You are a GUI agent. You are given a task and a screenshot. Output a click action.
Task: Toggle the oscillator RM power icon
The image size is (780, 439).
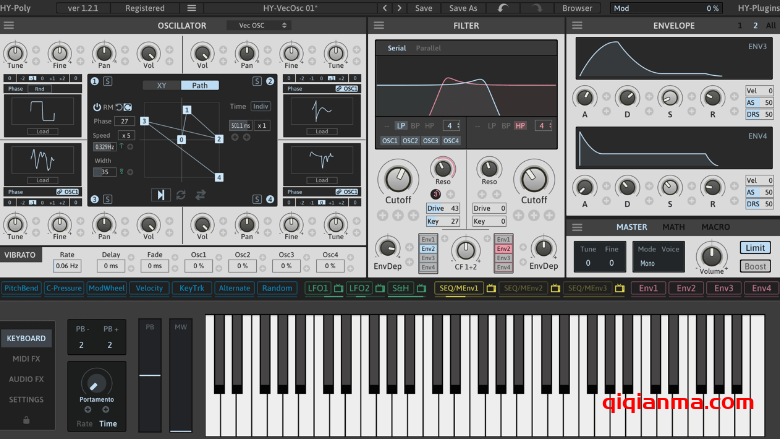point(97,106)
